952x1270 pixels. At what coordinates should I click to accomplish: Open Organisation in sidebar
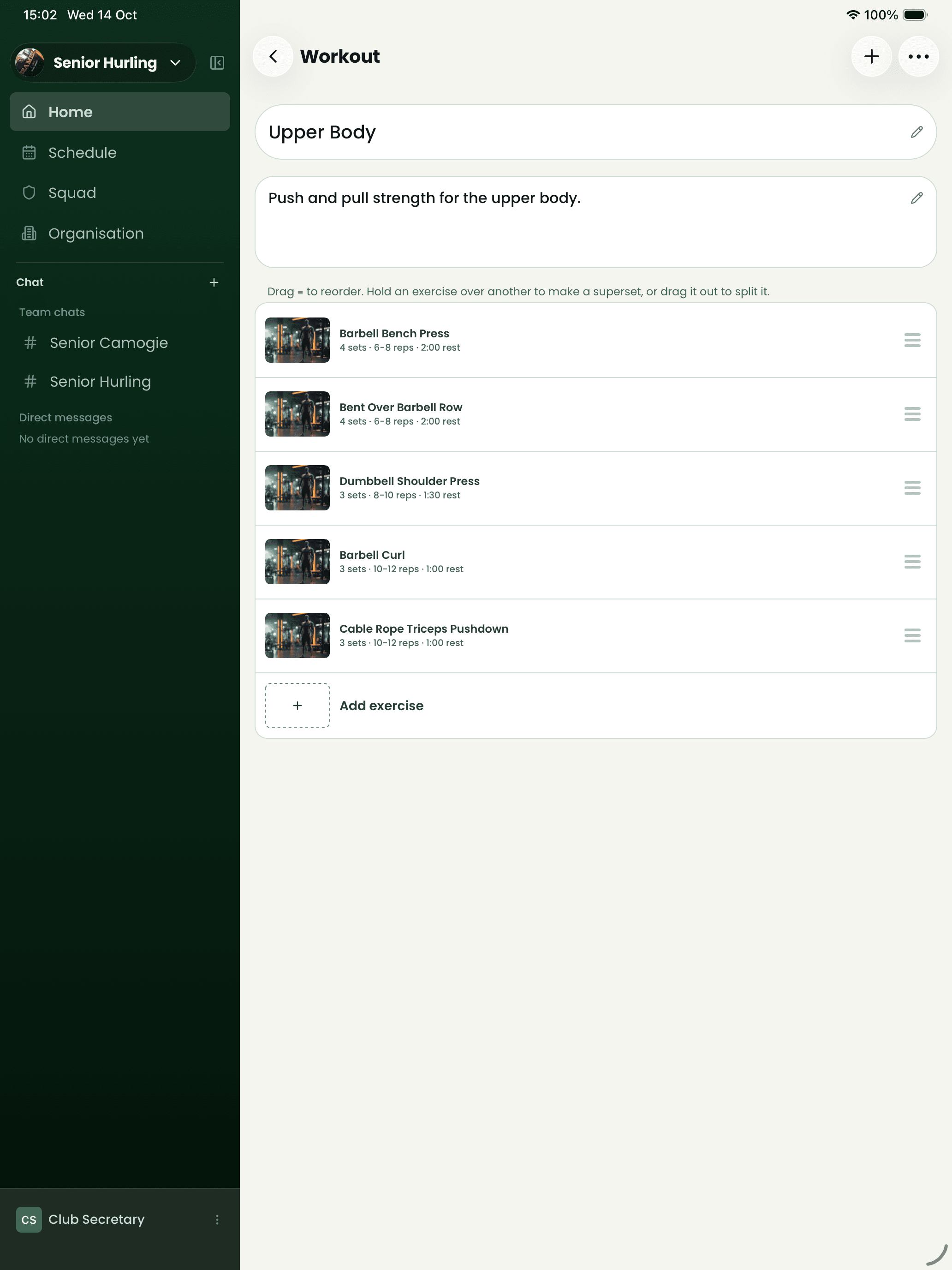(x=120, y=234)
